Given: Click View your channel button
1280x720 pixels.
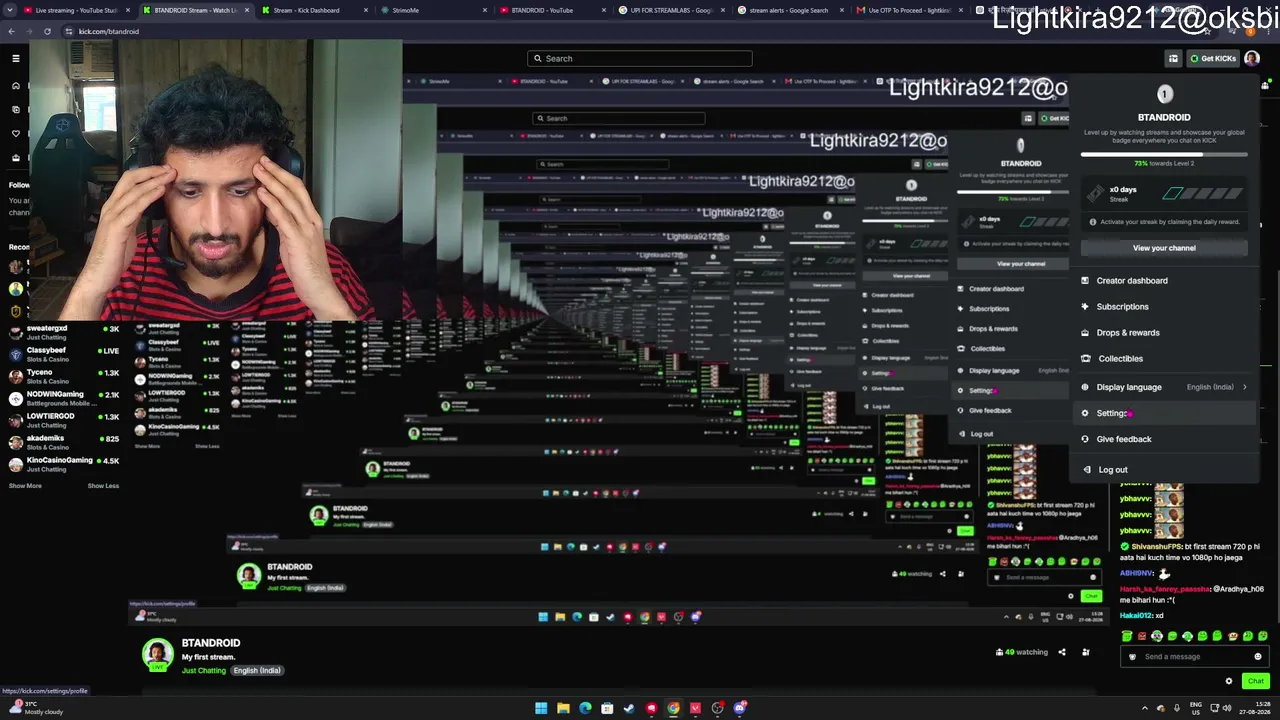Looking at the screenshot, I should [x=1164, y=248].
